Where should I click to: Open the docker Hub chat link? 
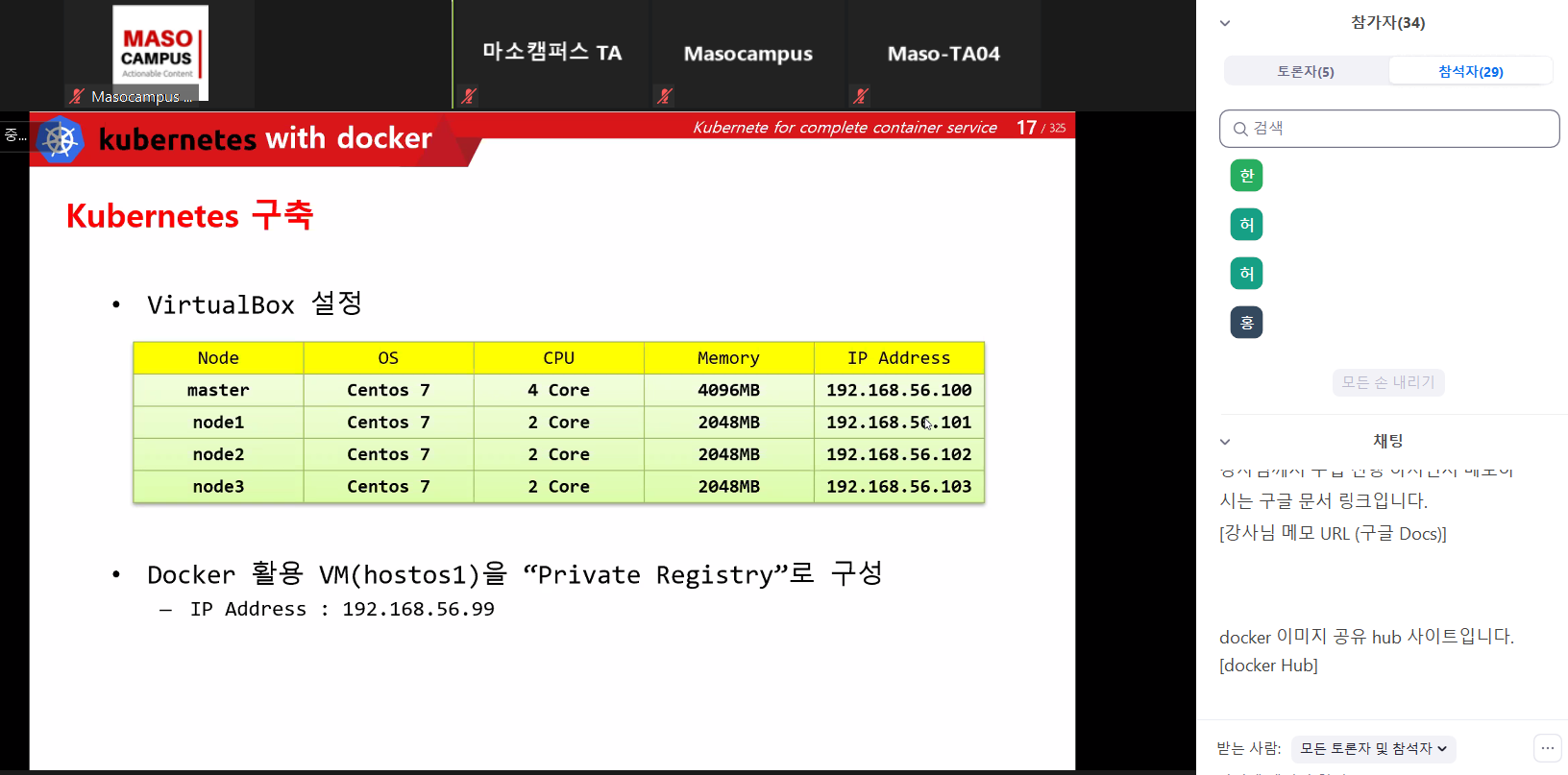coord(1268,666)
